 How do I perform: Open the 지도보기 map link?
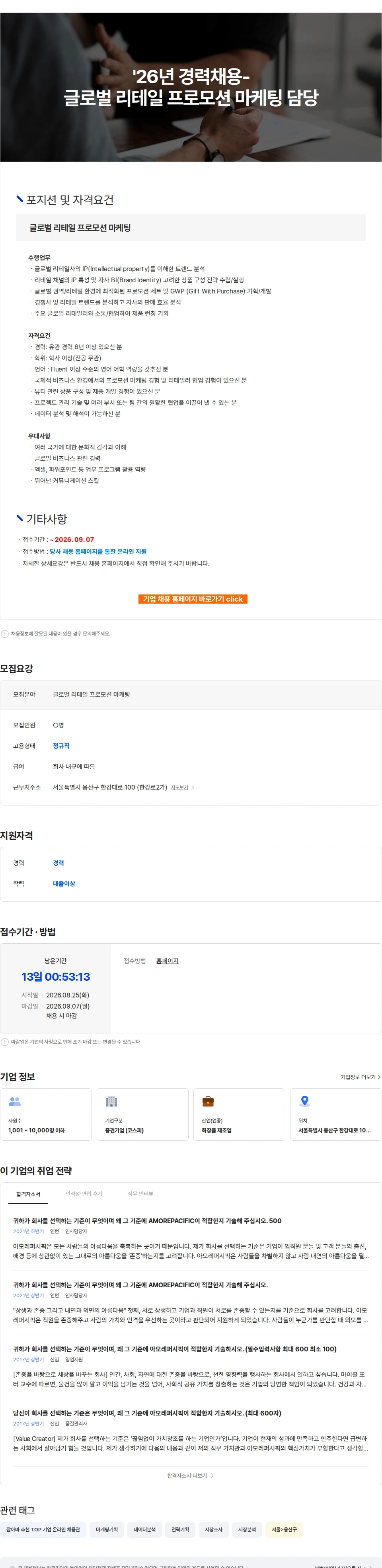(x=179, y=788)
